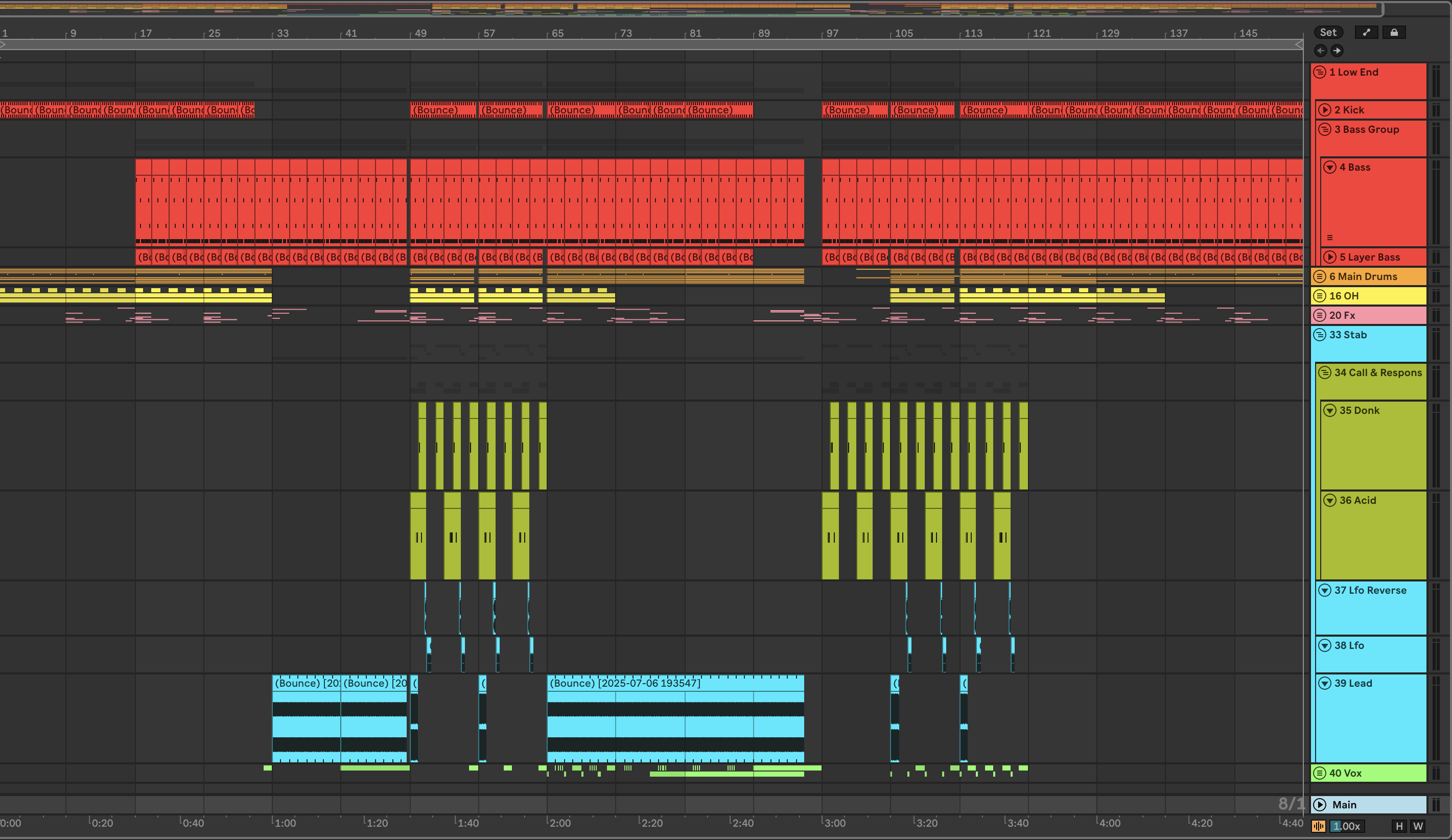Click the Lock Envelopes padlock icon
This screenshot has height=840, width=1452.
(1394, 32)
